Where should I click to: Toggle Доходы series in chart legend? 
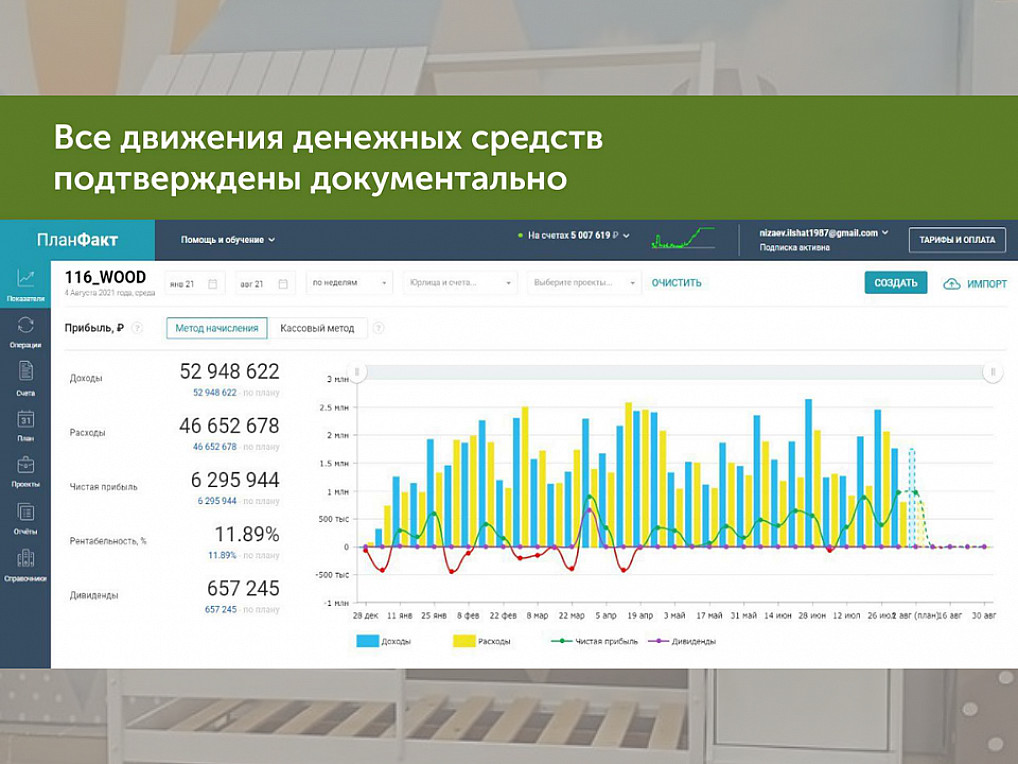(x=383, y=641)
